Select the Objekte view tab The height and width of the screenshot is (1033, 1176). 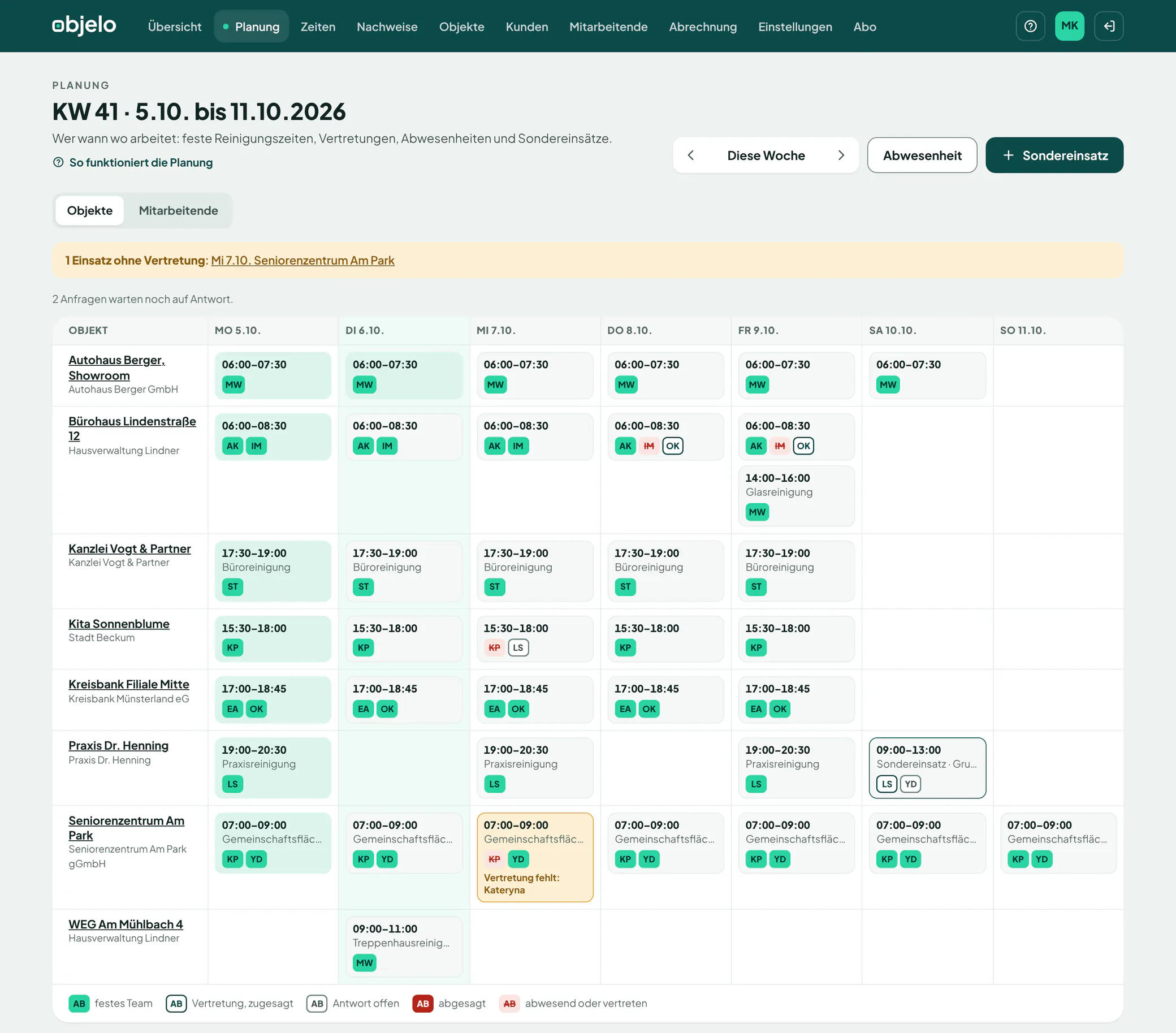coord(90,211)
